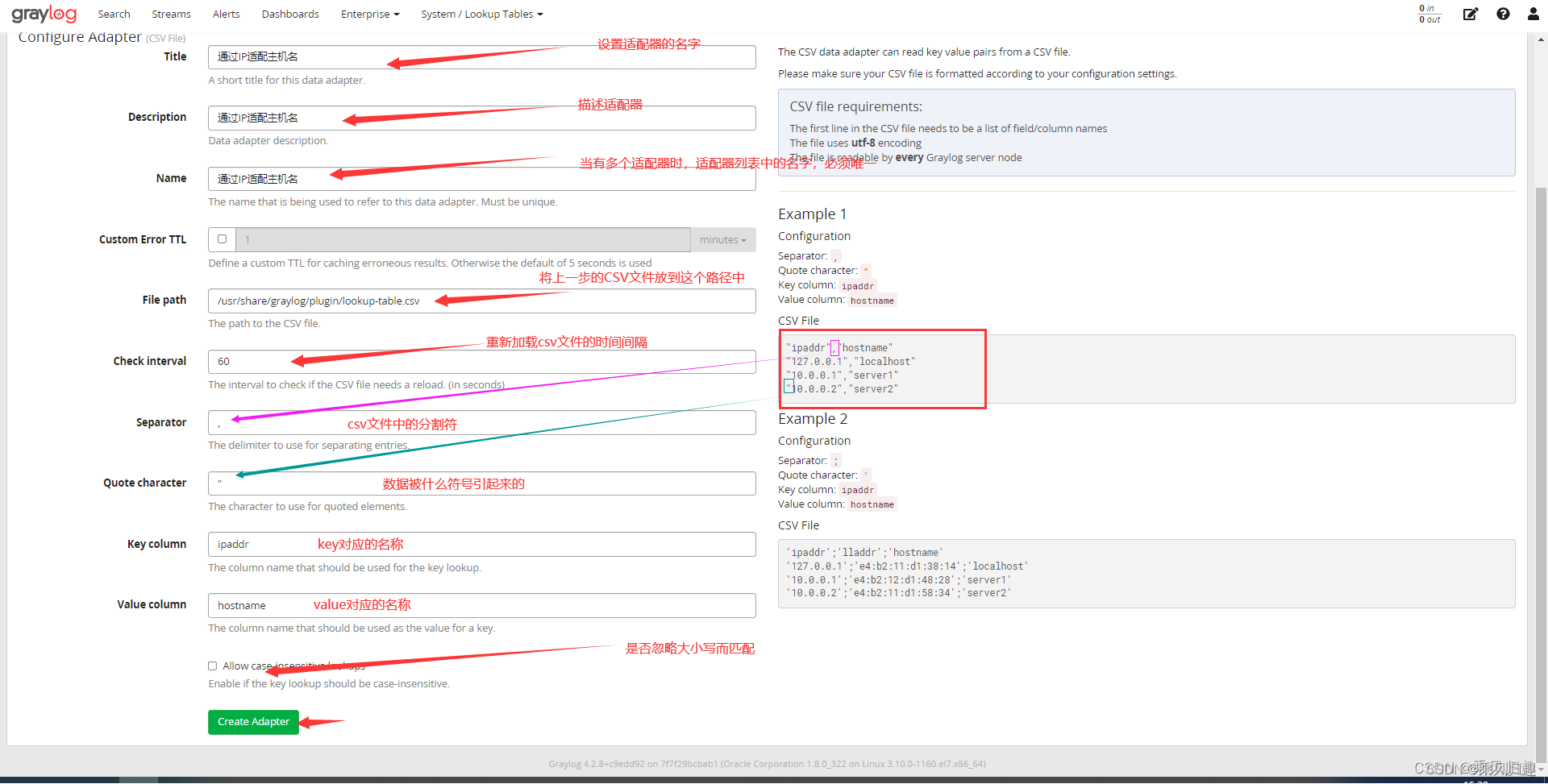Click the Title input field

coord(481,56)
